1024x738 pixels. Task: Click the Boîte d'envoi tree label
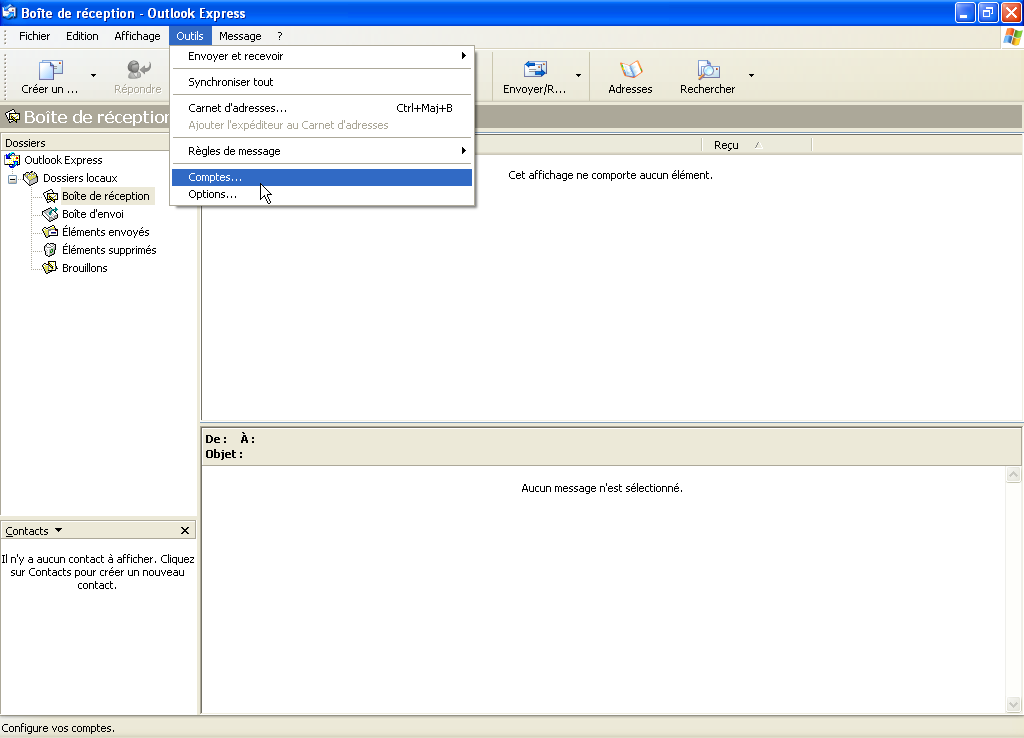(93, 214)
